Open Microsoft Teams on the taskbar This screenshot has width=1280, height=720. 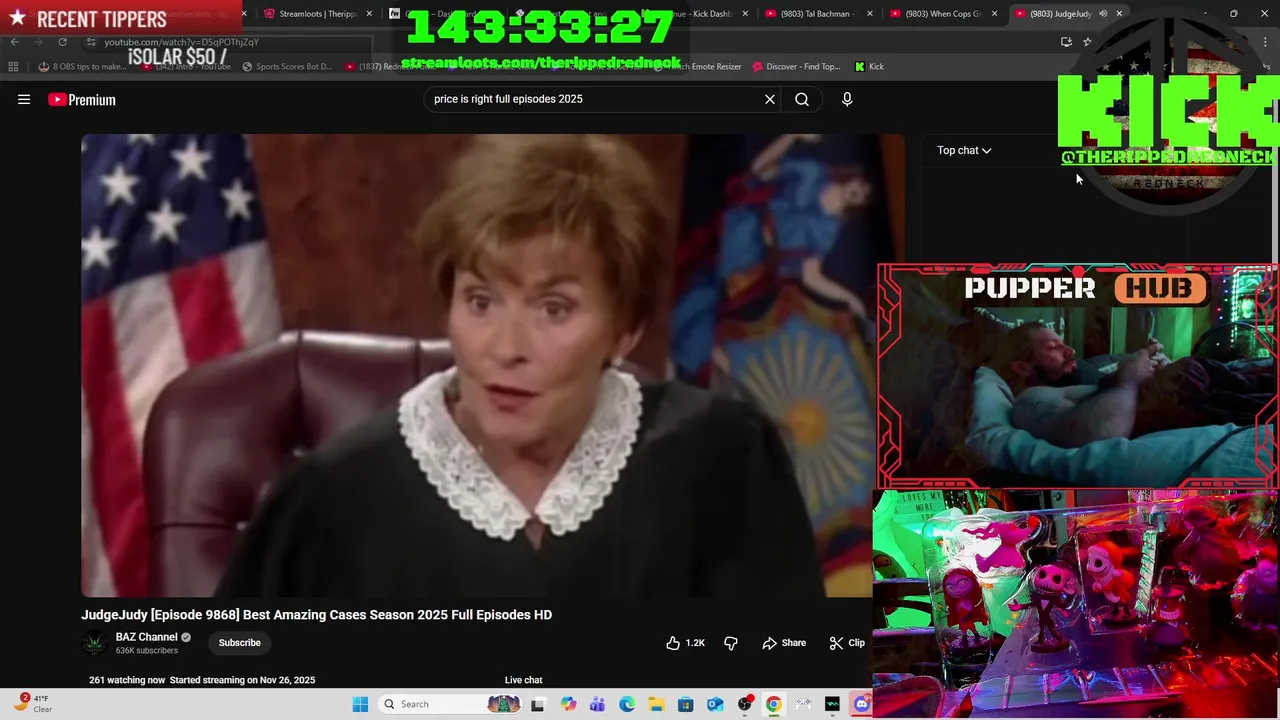tap(597, 704)
